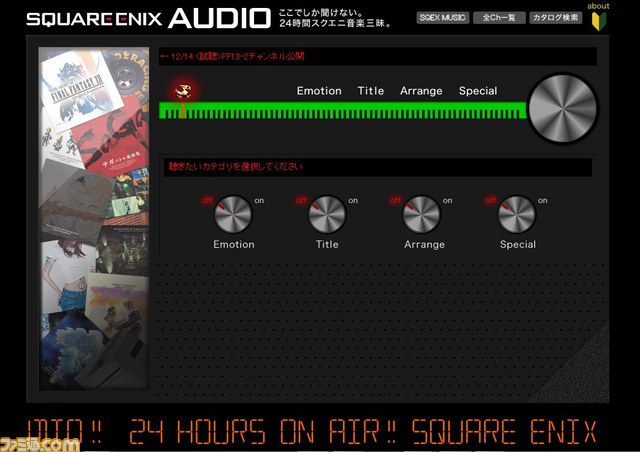This screenshot has width=640, height=452.
Task: Open the カタログ検索 catalog search
Action: point(556,18)
